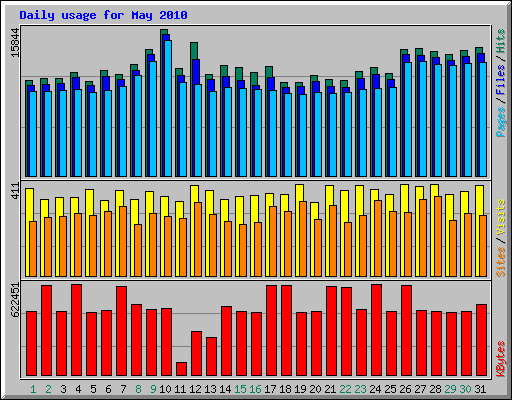This screenshot has width=512, height=400.
Task: Select day label "6" on the x-axis
Action: click(x=108, y=389)
